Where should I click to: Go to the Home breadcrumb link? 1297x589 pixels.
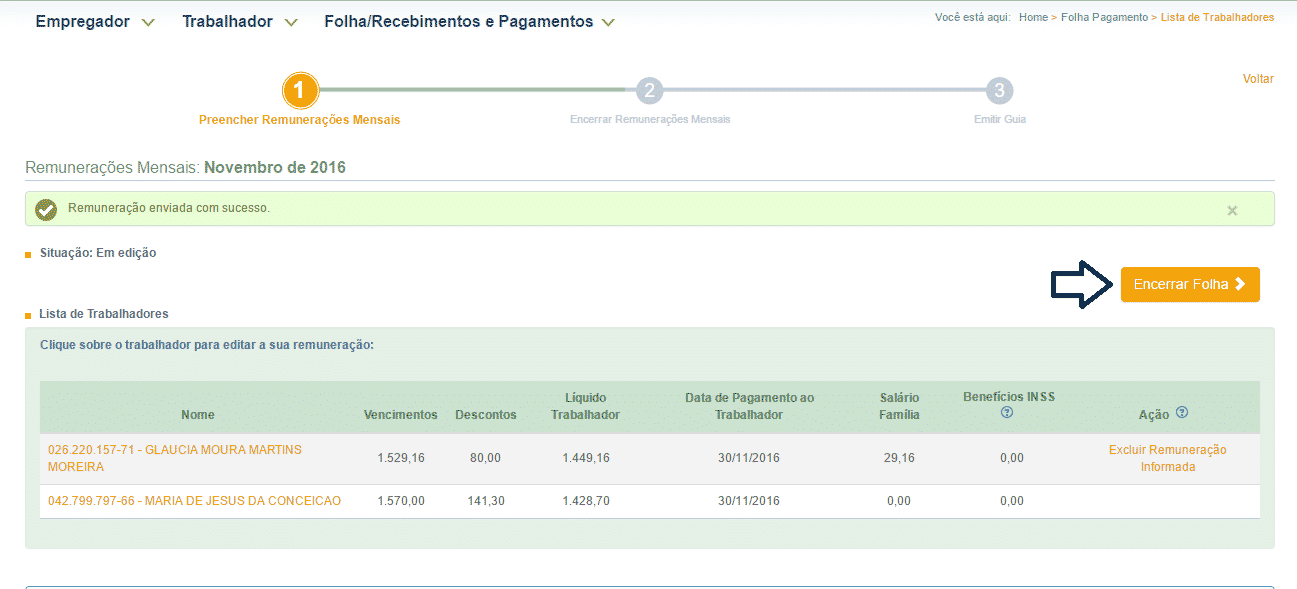pyautogui.click(x=1033, y=18)
